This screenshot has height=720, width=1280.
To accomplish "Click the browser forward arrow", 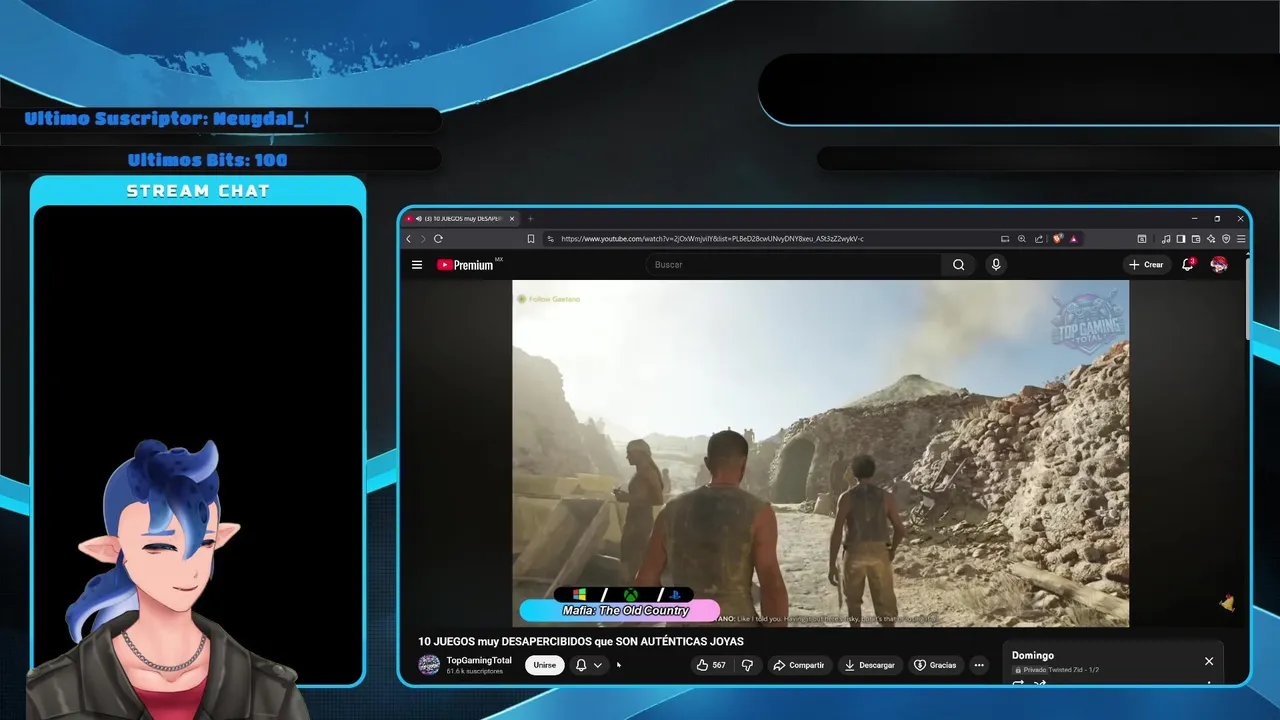I will [422, 239].
